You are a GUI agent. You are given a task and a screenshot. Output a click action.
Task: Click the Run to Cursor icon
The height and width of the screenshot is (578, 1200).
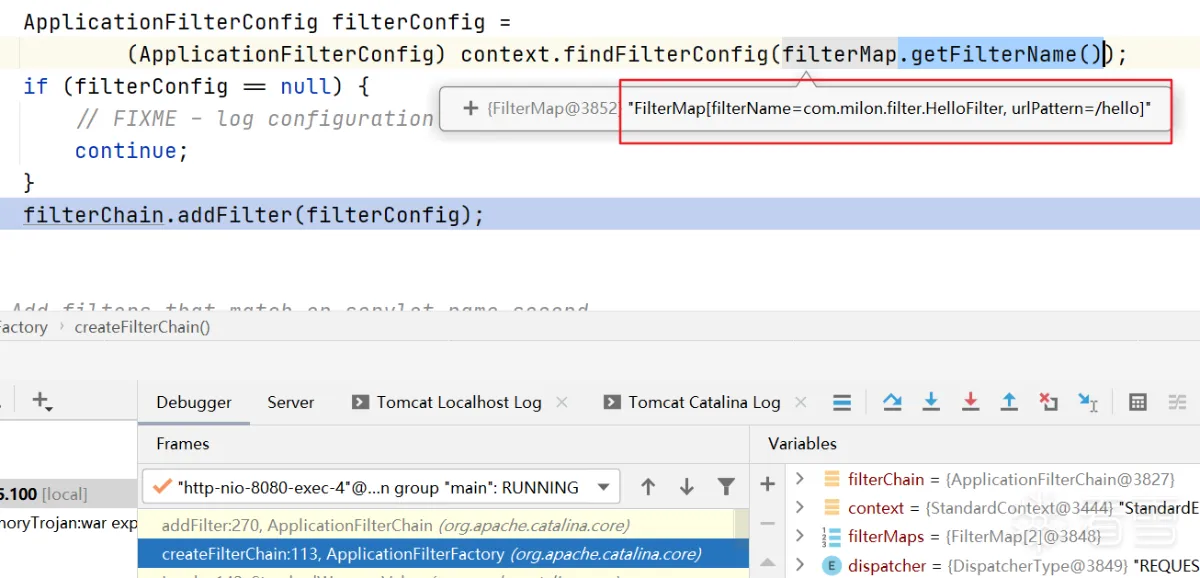coord(1088,402)
